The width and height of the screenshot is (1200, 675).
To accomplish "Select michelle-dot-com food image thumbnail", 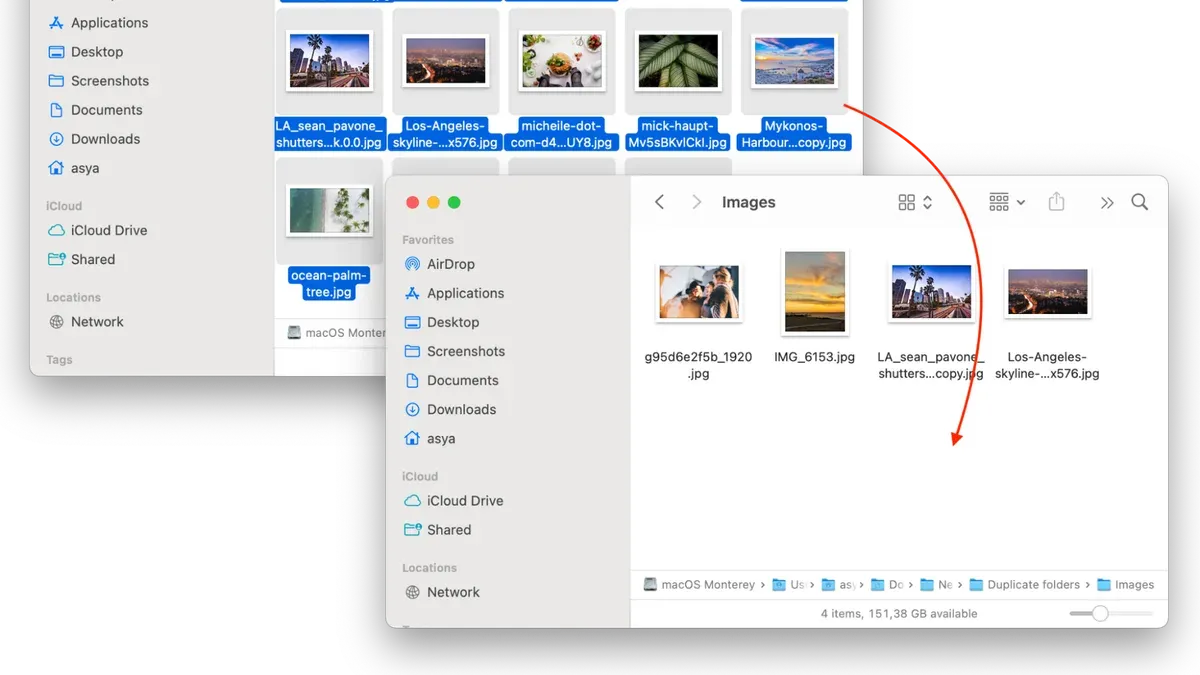I will click(561, 60).
